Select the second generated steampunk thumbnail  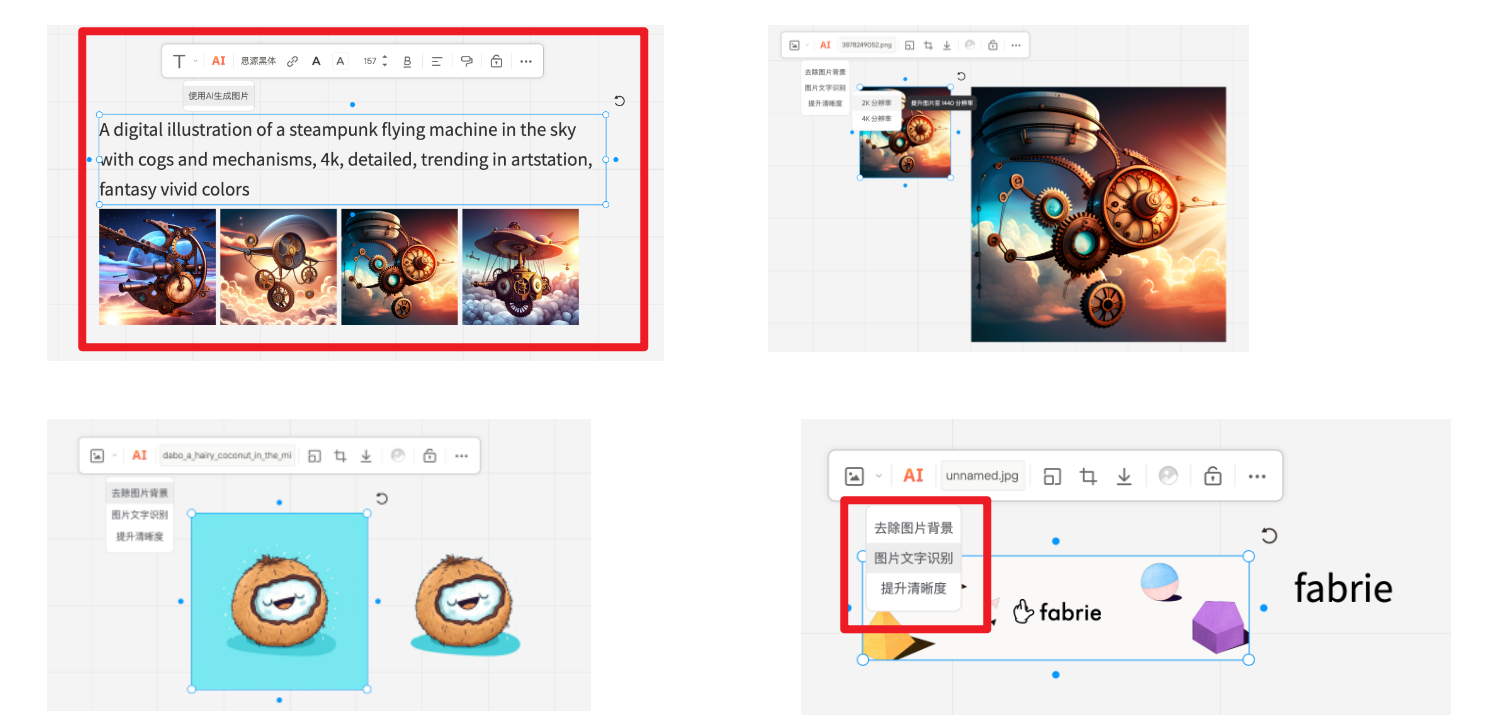click(x=278, y=266)
